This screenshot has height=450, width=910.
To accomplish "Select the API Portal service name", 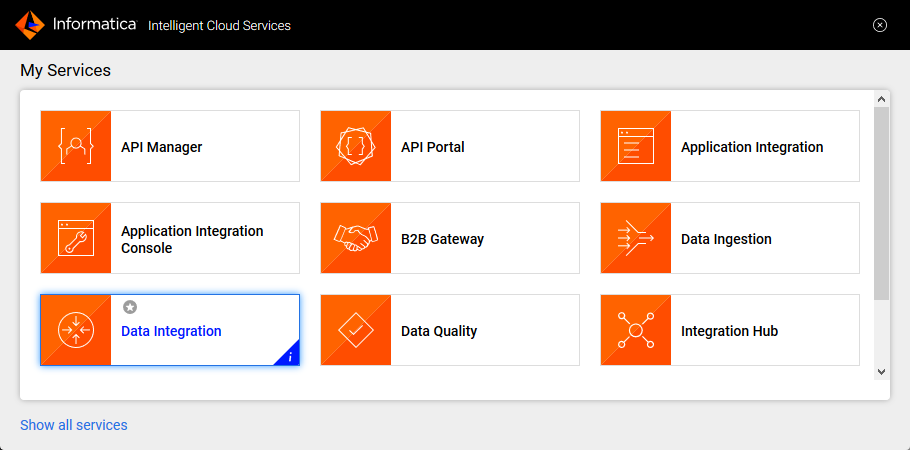I will pyautogui.click(x=432, y=147).
